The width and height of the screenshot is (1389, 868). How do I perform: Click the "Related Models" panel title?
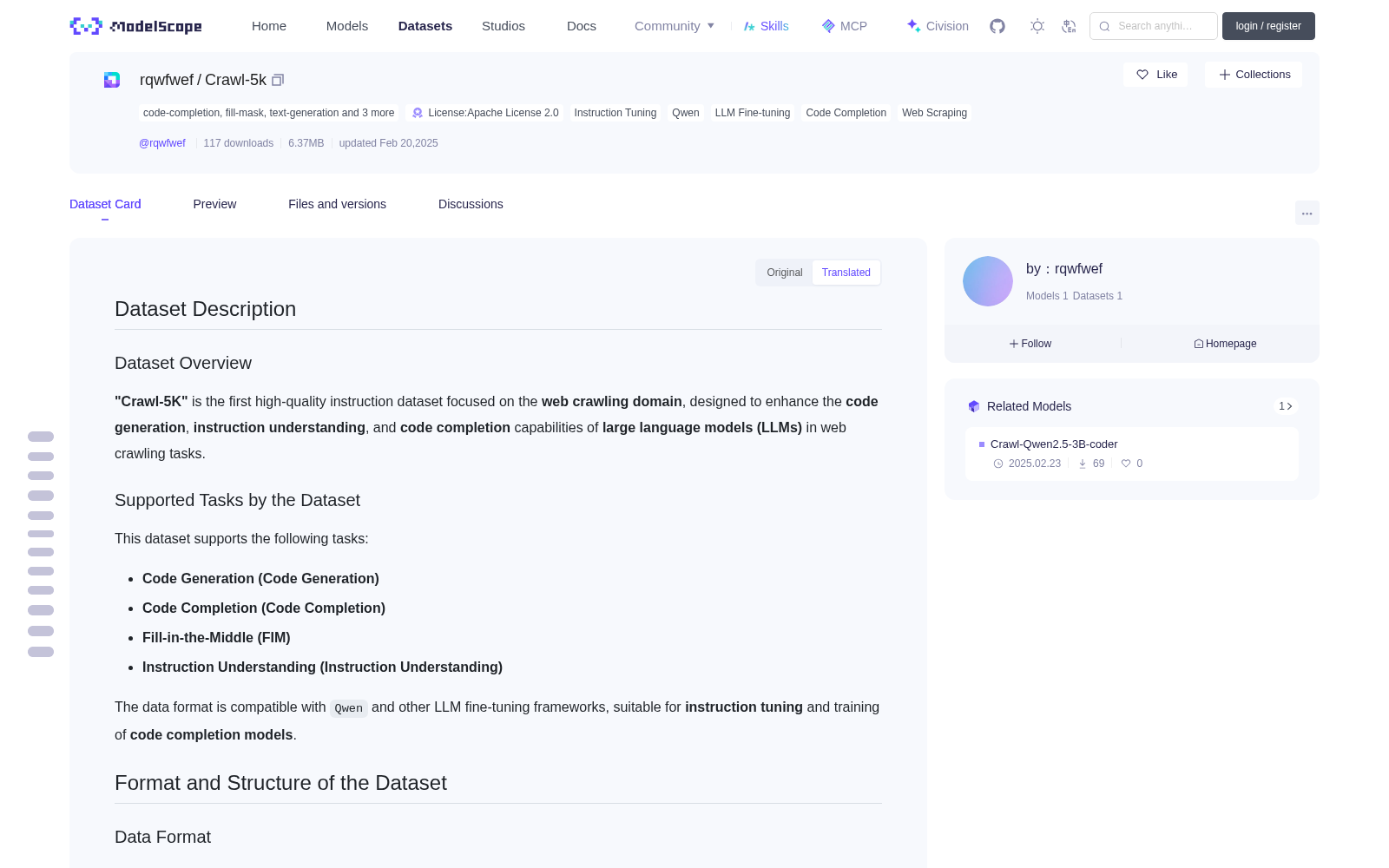[1029, 406]
